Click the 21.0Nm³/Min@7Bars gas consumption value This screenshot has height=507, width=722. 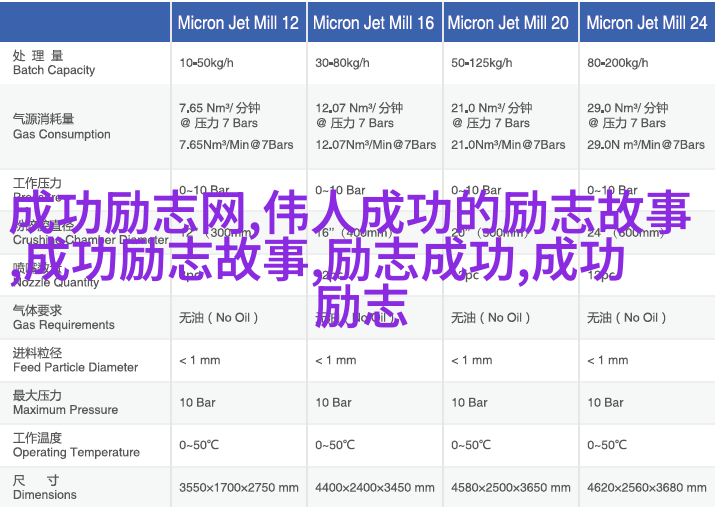point(508,145)
